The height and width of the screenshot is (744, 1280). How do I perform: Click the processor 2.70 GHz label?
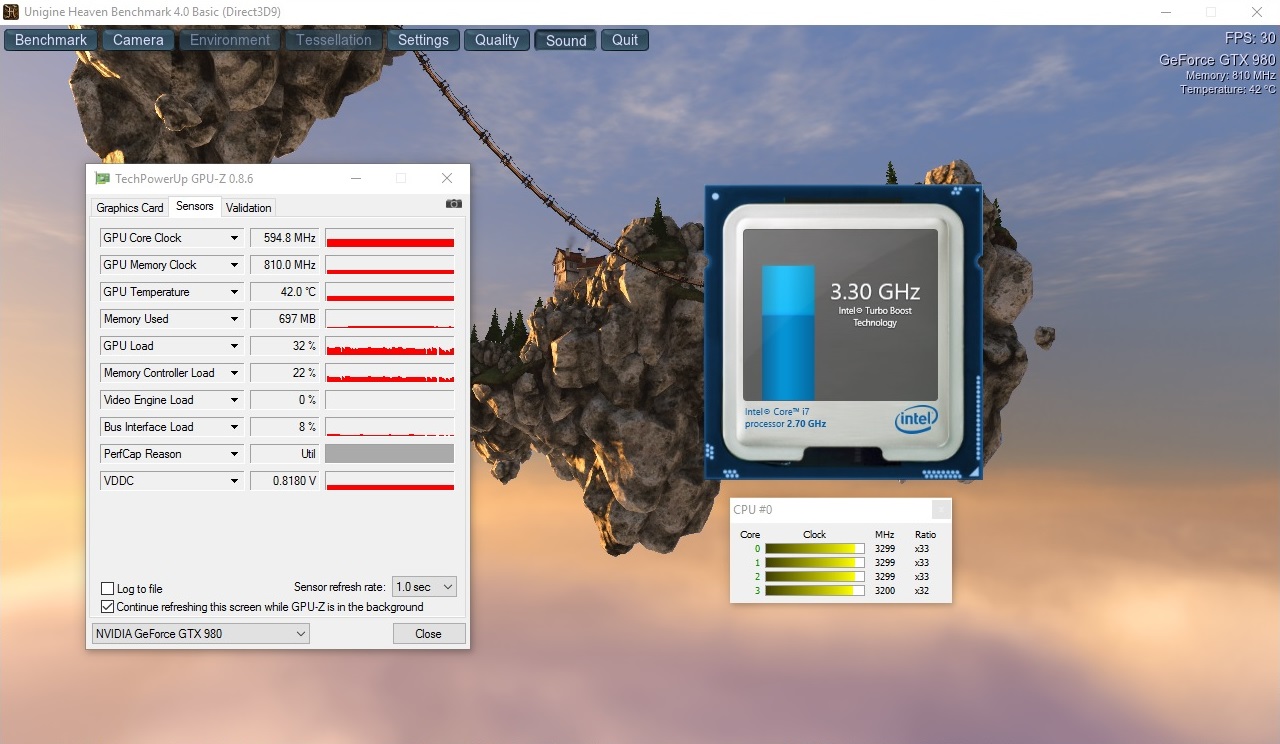786,424
